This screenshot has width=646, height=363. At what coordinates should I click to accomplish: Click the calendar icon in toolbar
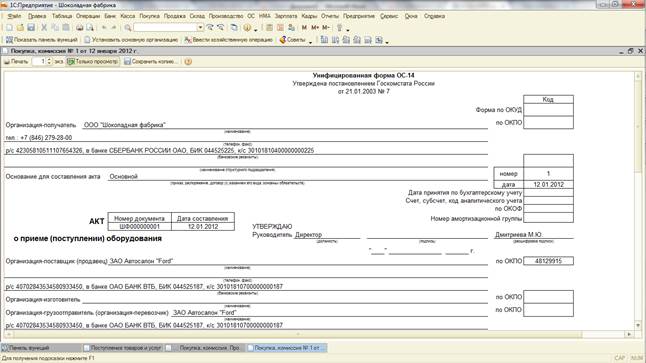(x=280, y=28)
